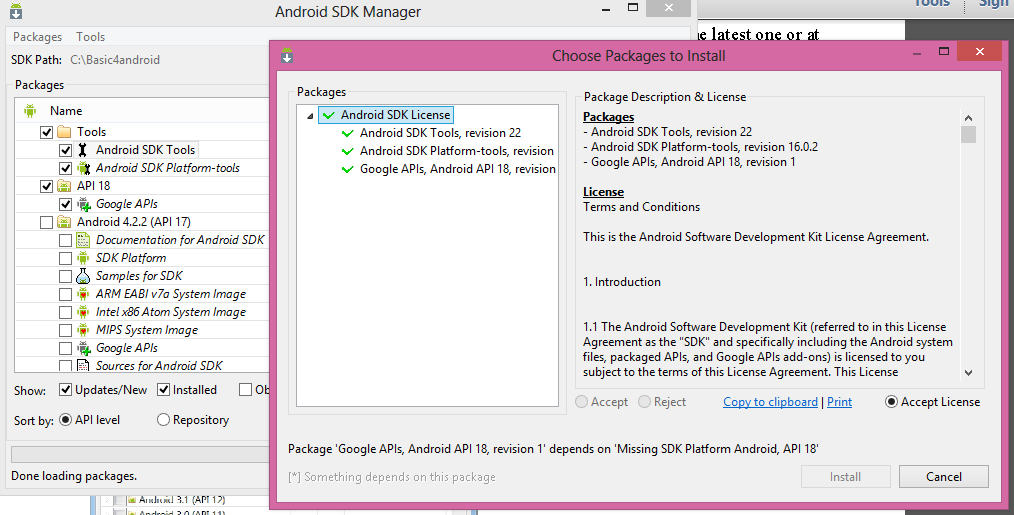Click the Android SDK Platform-tools icon
1014x515 pixels.
tap(83, 168)
